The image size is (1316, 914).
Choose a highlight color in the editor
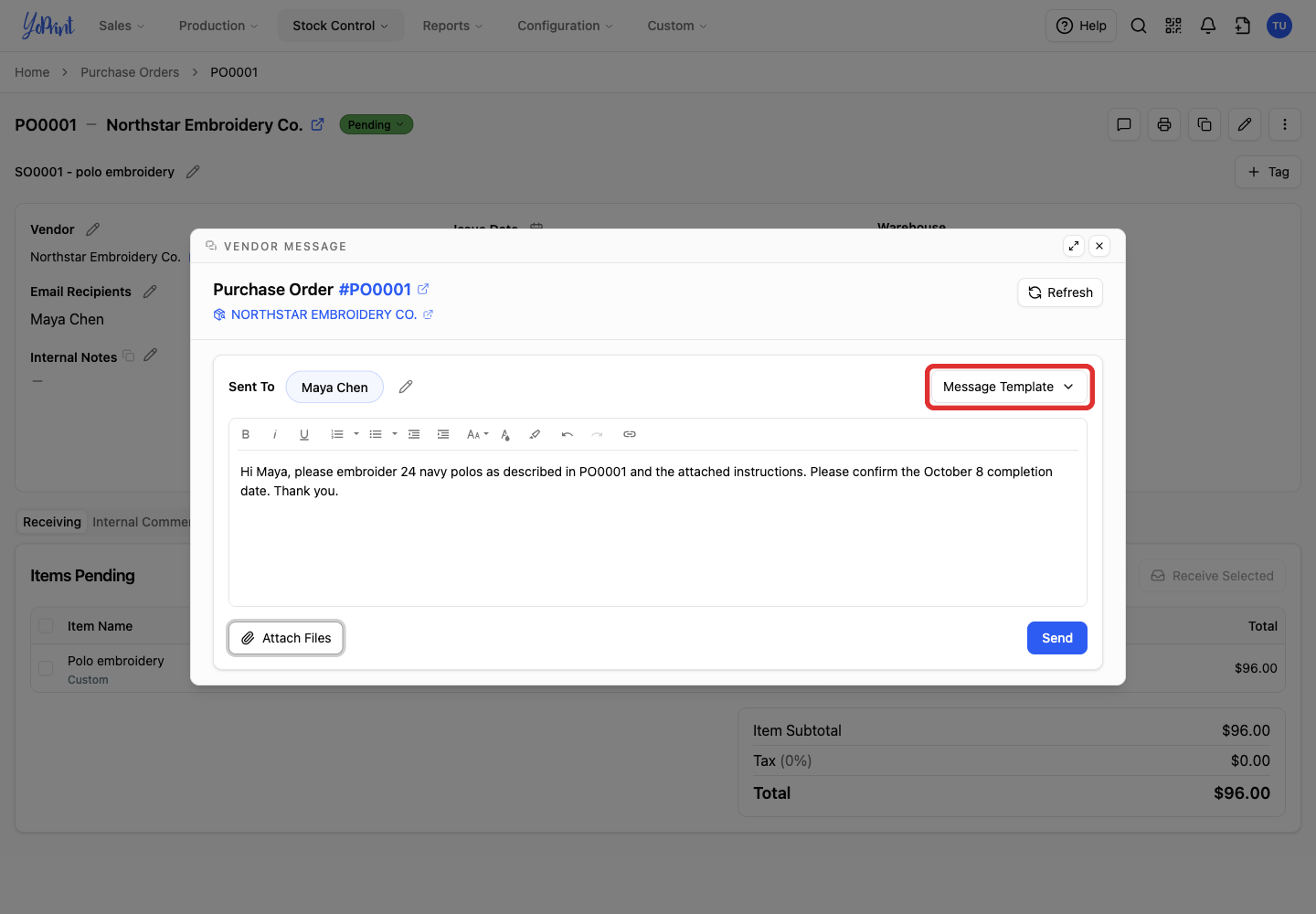click(535, 434)
